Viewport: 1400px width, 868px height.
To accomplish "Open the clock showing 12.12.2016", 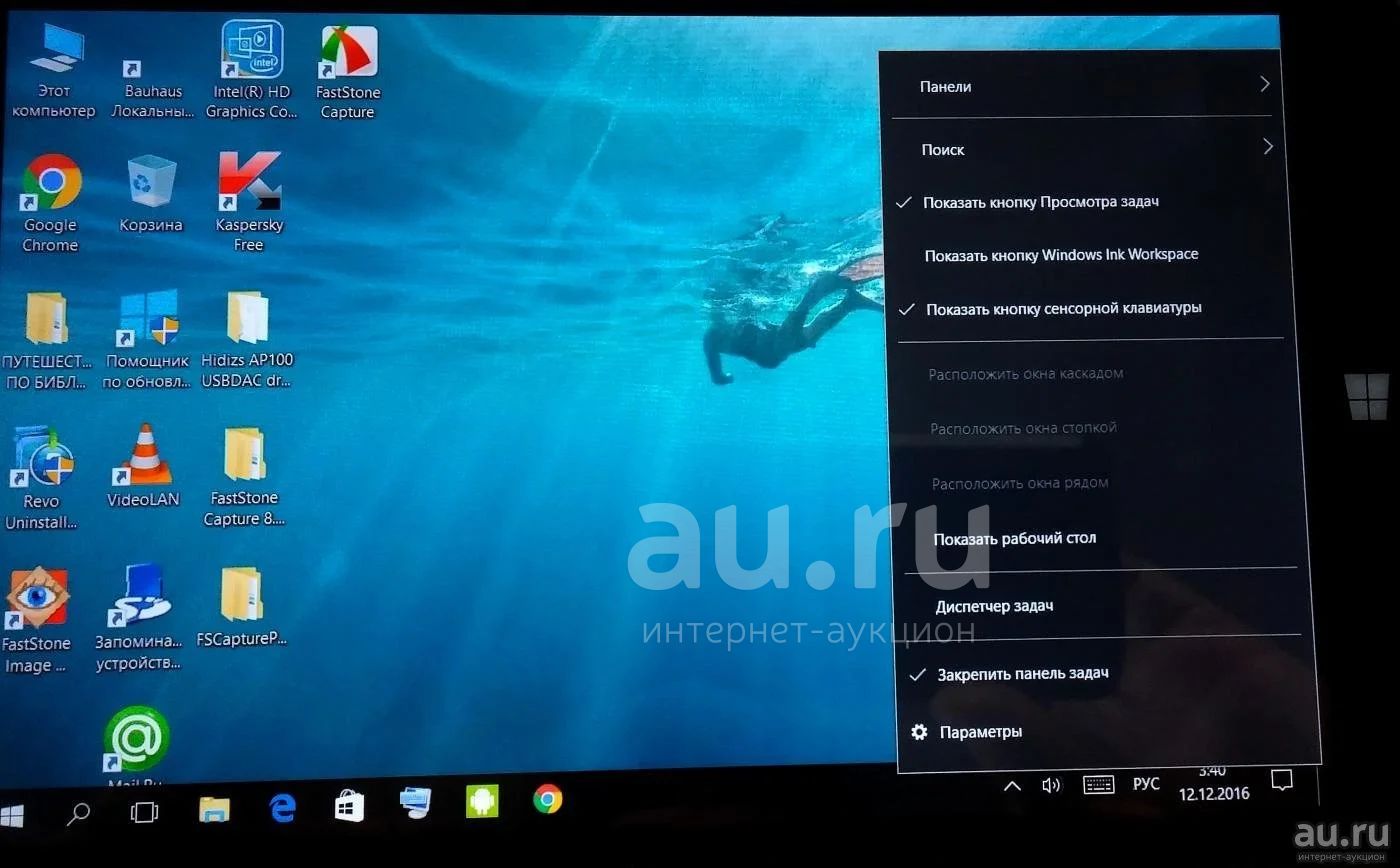I will pos(1213,783).
